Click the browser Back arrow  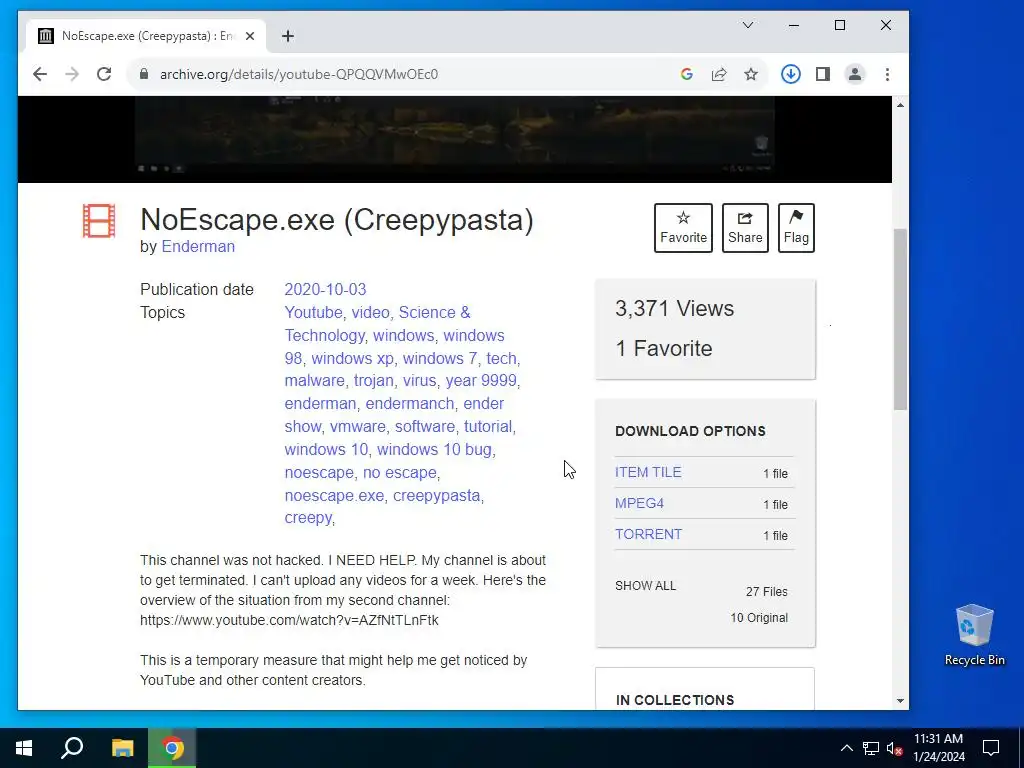(40, 74)
